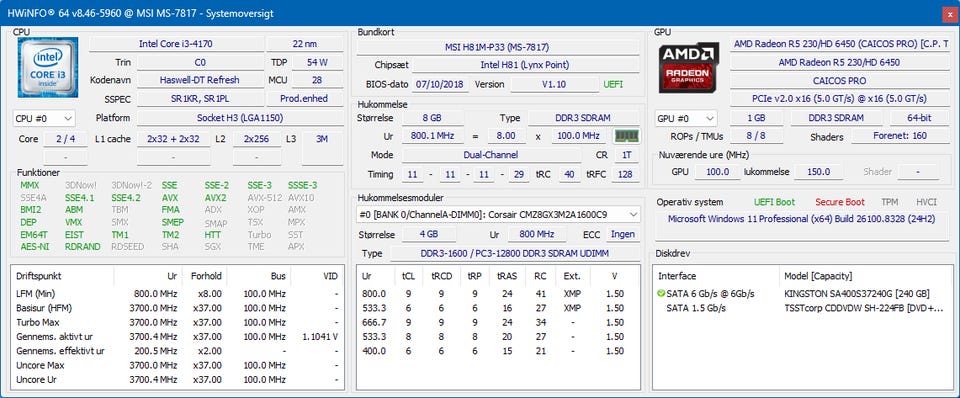This screenshot has height=398, width=960.
Task: Click the TPM label
Action: coord(890,201)
